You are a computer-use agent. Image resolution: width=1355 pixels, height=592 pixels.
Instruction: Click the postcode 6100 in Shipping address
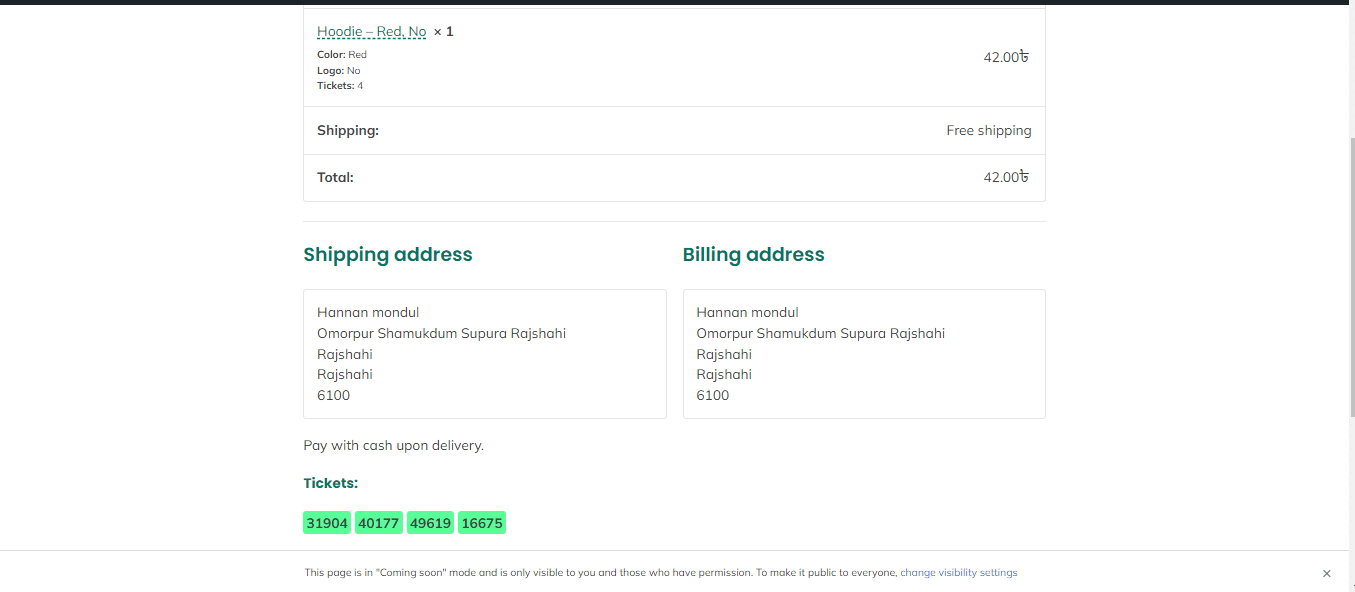pos(334,396)
